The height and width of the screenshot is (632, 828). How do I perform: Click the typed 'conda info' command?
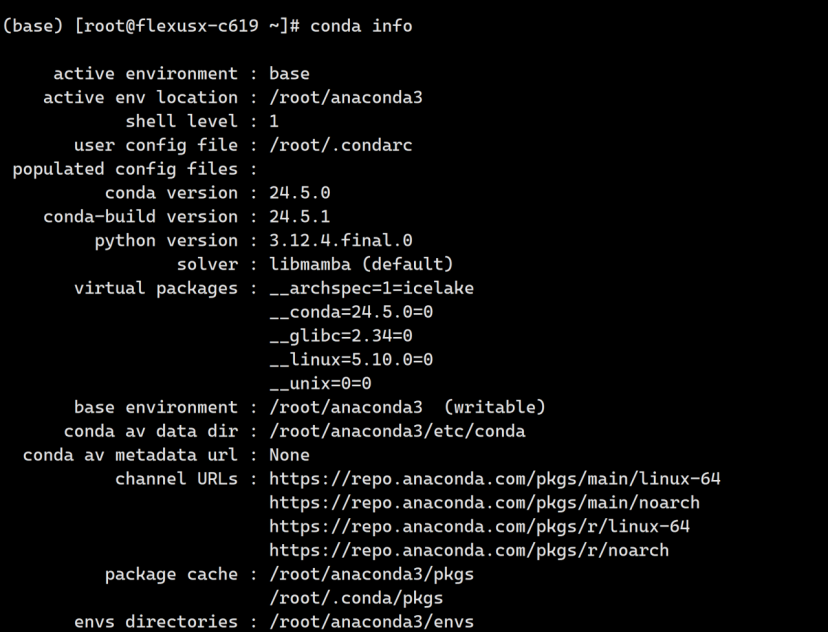point(361,26)
